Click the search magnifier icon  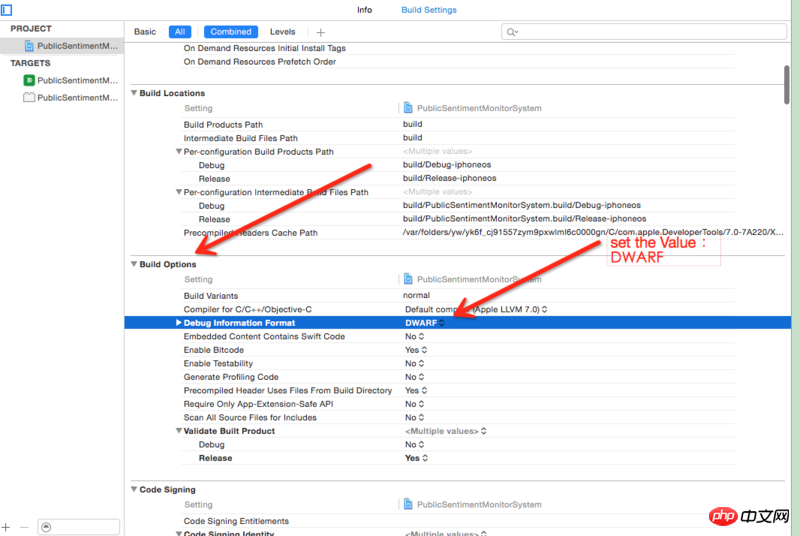pos(511,32)
